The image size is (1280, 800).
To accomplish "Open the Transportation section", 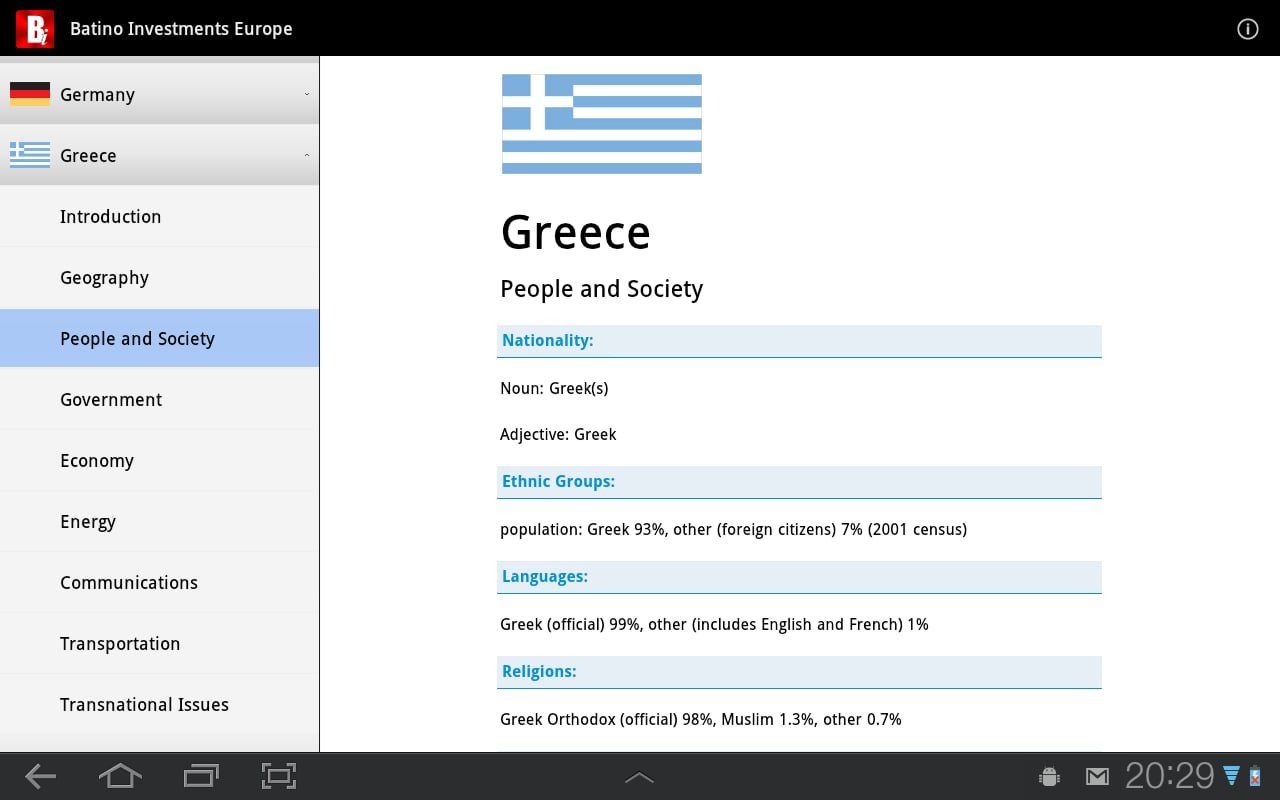I will [159, 643].
